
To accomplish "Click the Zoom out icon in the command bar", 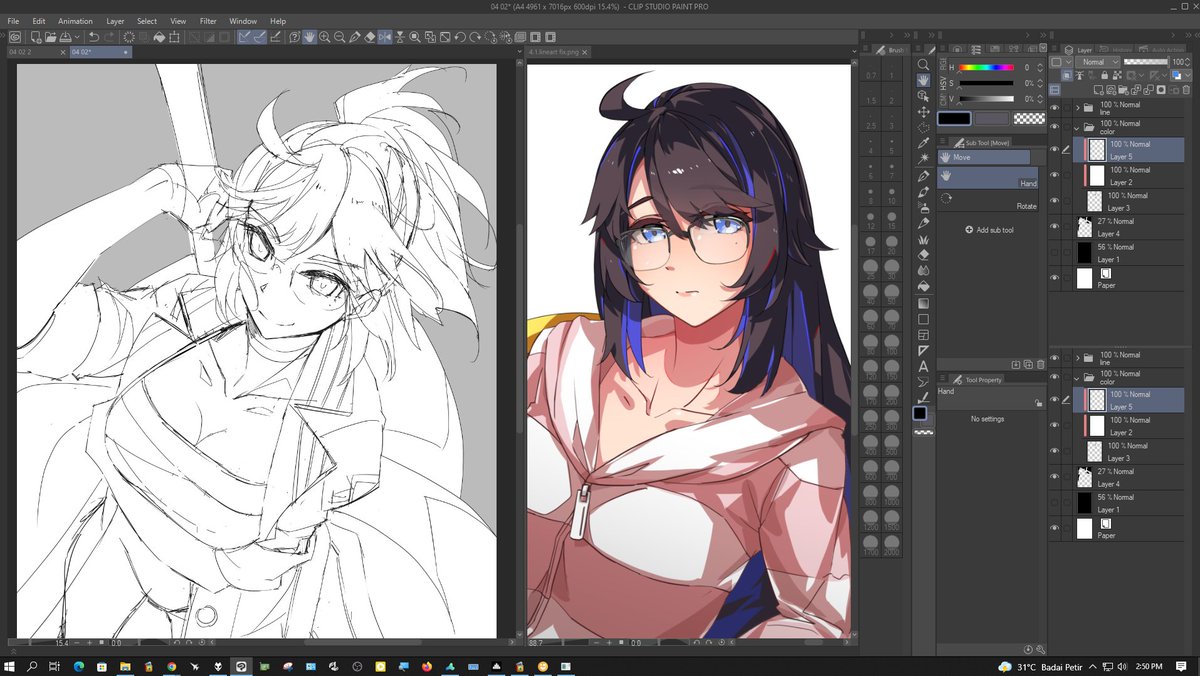I will tap(340, 37).
